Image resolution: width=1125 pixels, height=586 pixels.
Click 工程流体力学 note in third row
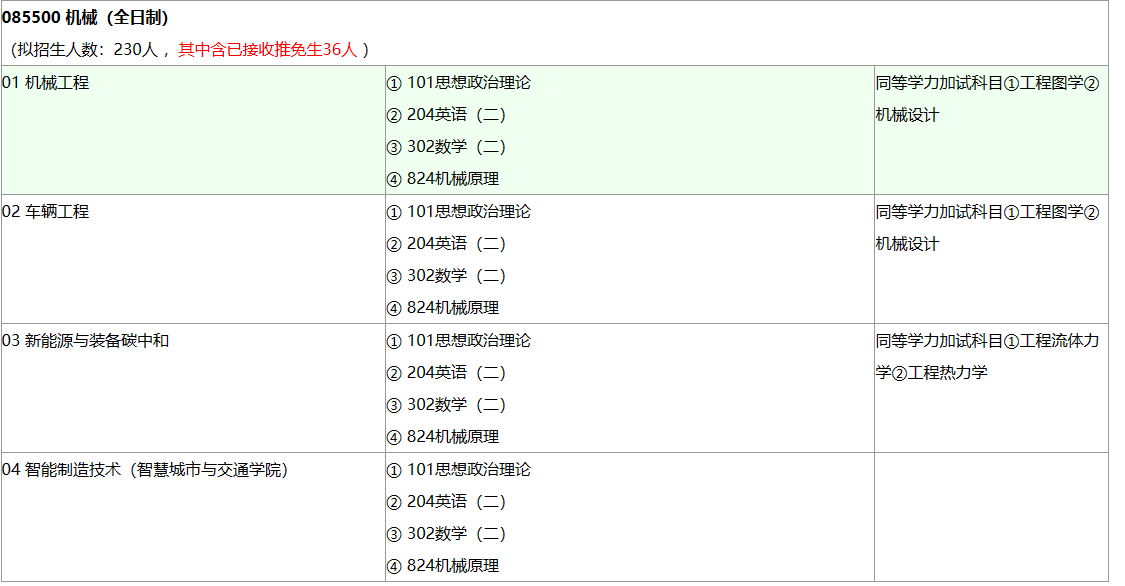tap(1050, 341)
